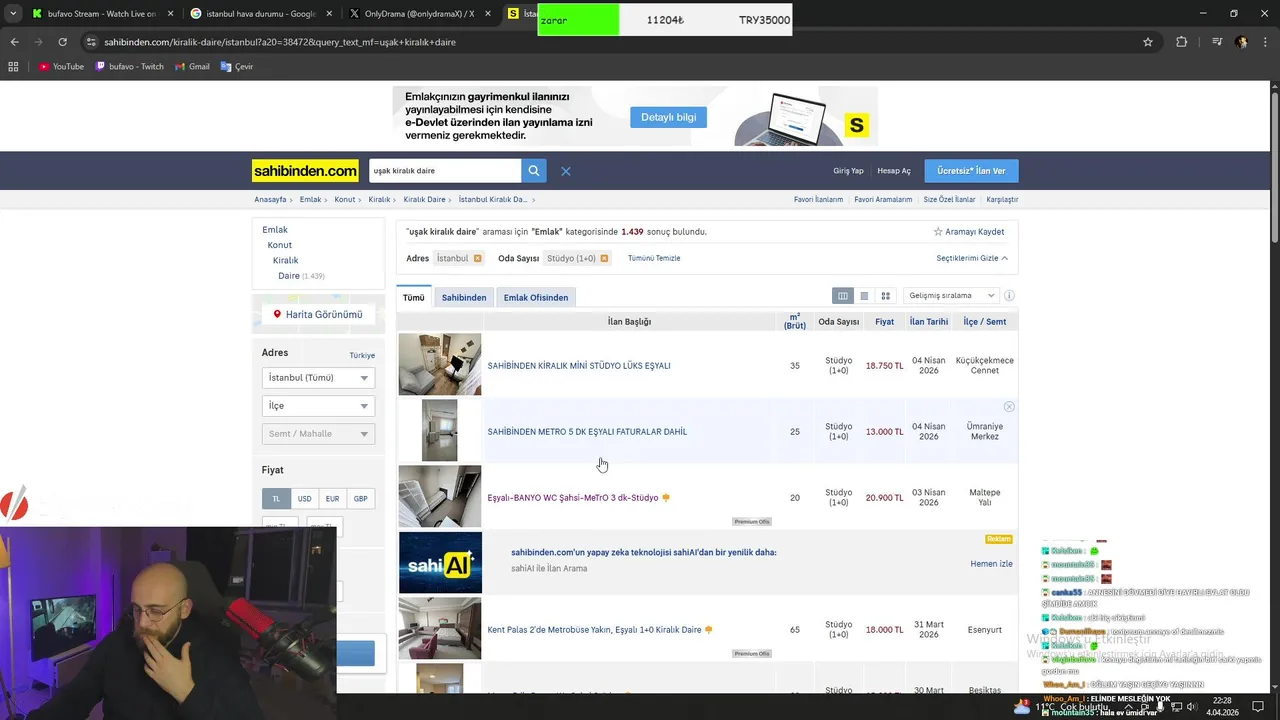The height and width of the screenshot is (720, 1280).
Task: Open the İstanbul (Tümü) city dropdown
Action: (318, 378)
